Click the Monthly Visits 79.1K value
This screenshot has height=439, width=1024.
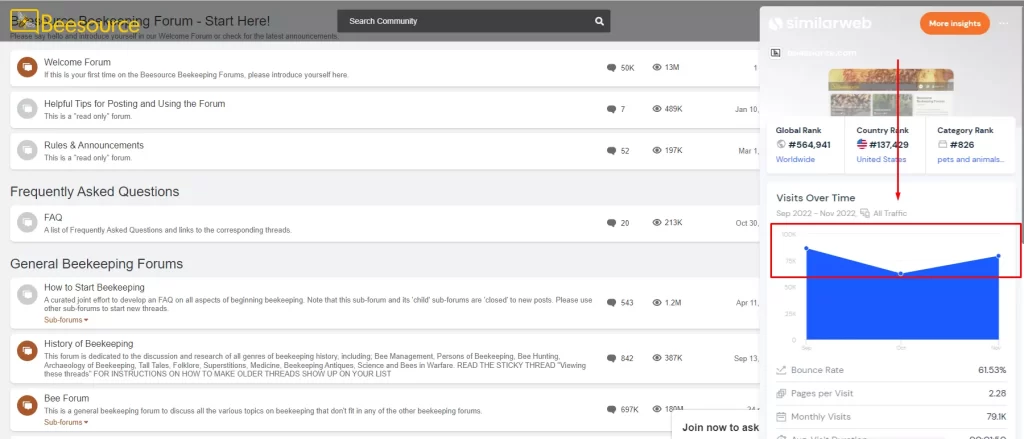[x=995, y=417]
